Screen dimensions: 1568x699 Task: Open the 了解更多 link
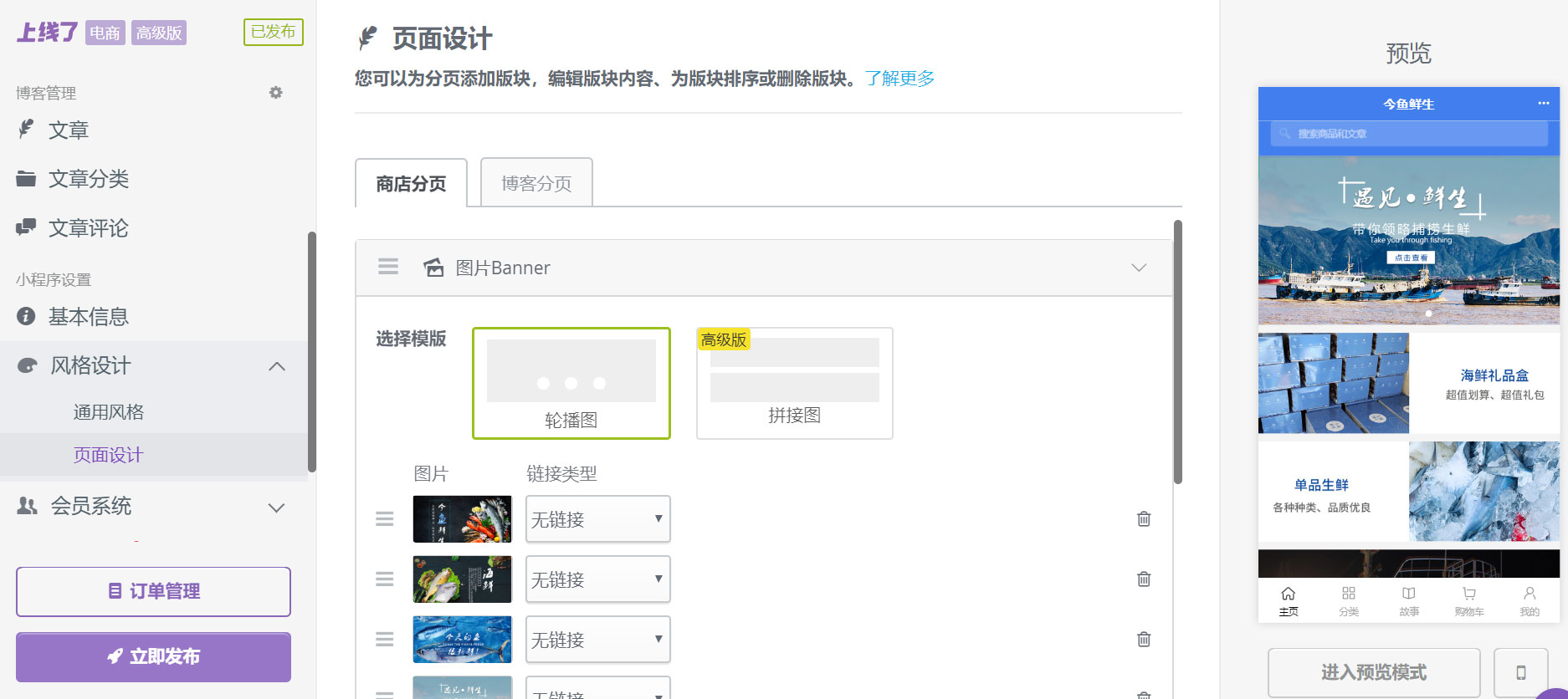click(899, 79)
